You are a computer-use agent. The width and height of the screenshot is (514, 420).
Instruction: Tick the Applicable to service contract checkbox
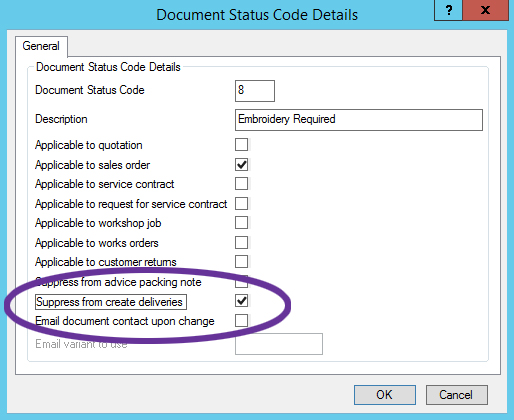[x=241, y=183]
